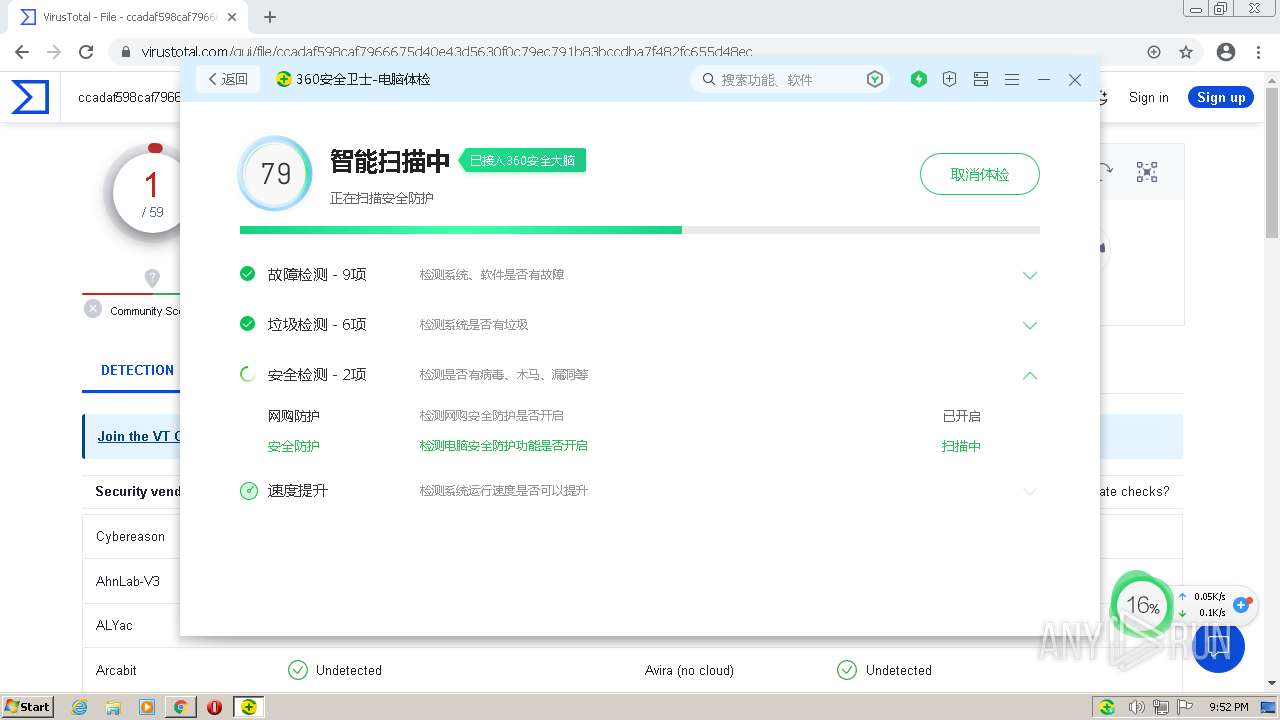Screen dimensions: 1280x720
Task: Open the Windows Start menu
Action: click(27, 706)
